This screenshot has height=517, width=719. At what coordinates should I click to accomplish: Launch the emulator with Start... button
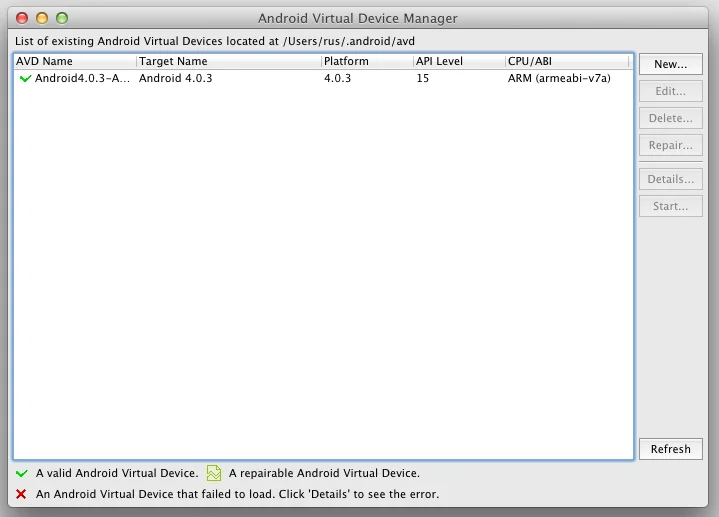click(x=670, y=206)
